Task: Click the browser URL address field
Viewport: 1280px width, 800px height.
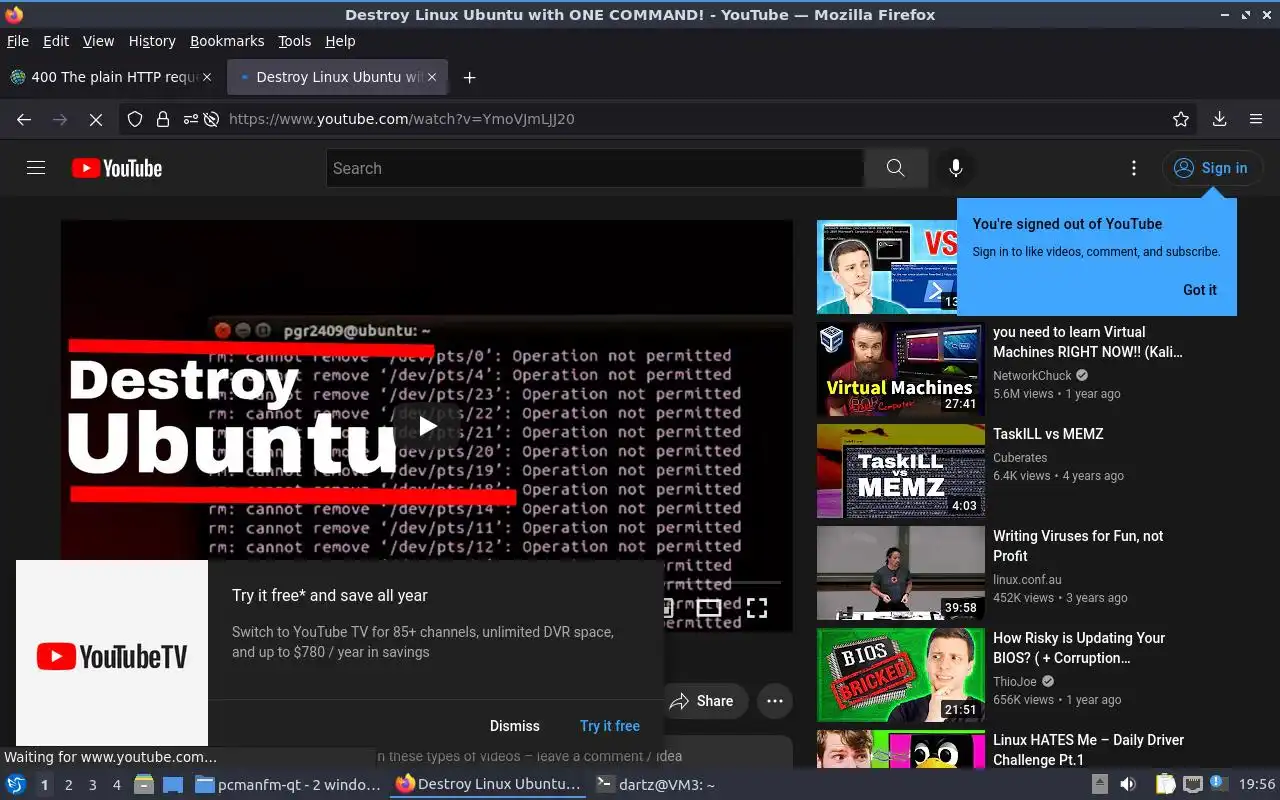Action: click(x=690, y=119)
